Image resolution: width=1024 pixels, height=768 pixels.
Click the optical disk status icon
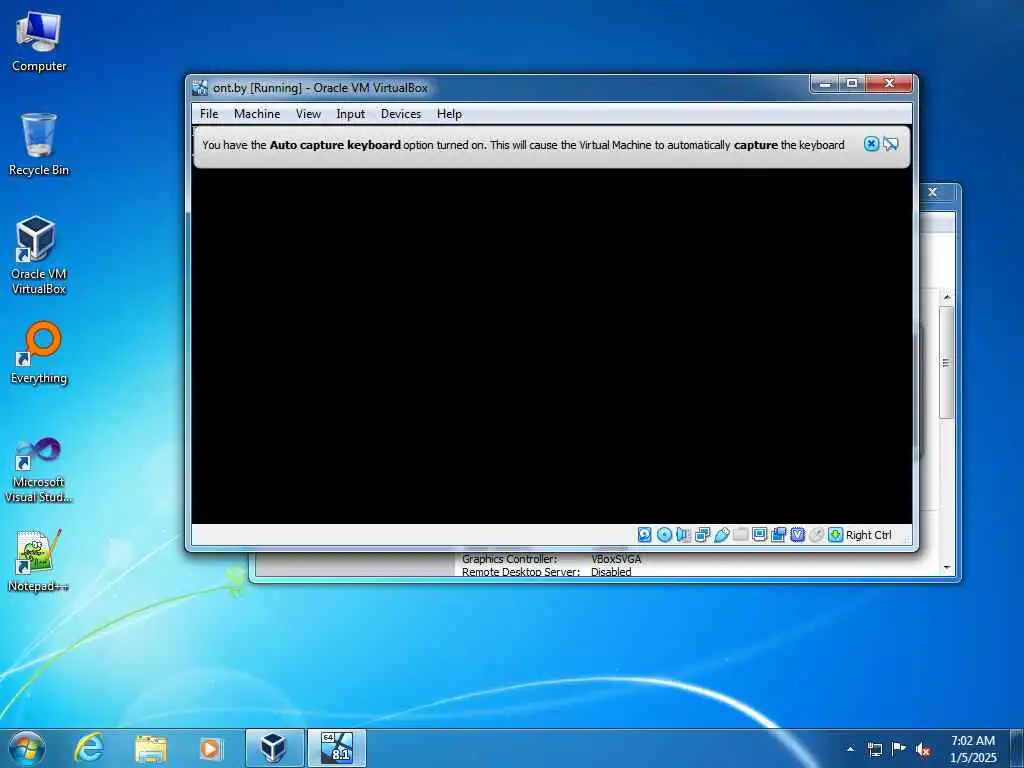664,535
